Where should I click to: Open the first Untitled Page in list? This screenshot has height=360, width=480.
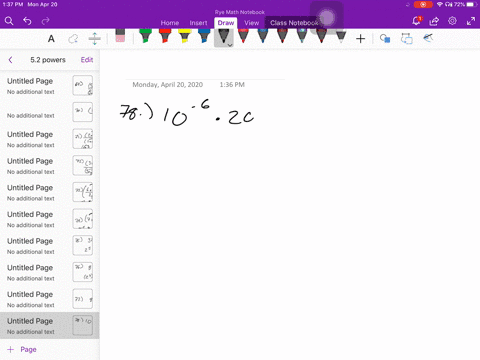point(50,86)
